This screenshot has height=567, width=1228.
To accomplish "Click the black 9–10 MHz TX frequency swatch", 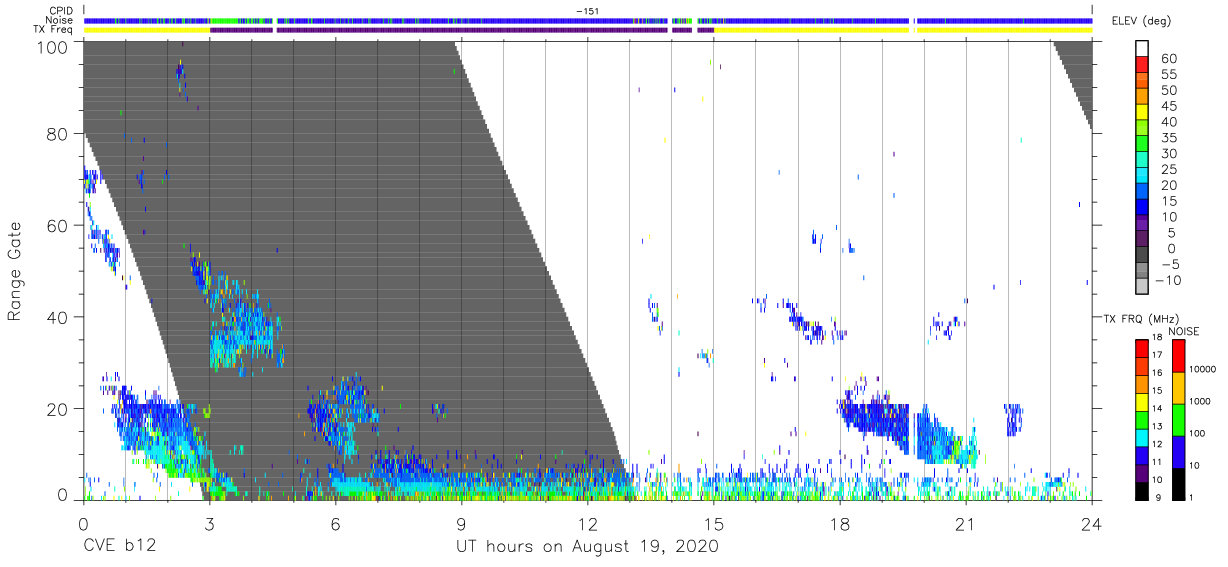I will point(1142,490).
